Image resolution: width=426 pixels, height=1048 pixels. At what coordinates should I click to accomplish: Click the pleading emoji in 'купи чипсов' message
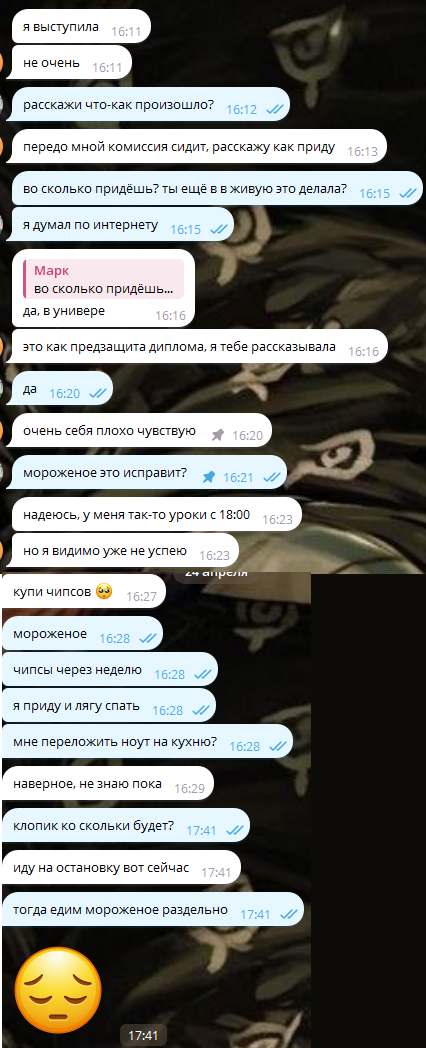click(104, 592)
